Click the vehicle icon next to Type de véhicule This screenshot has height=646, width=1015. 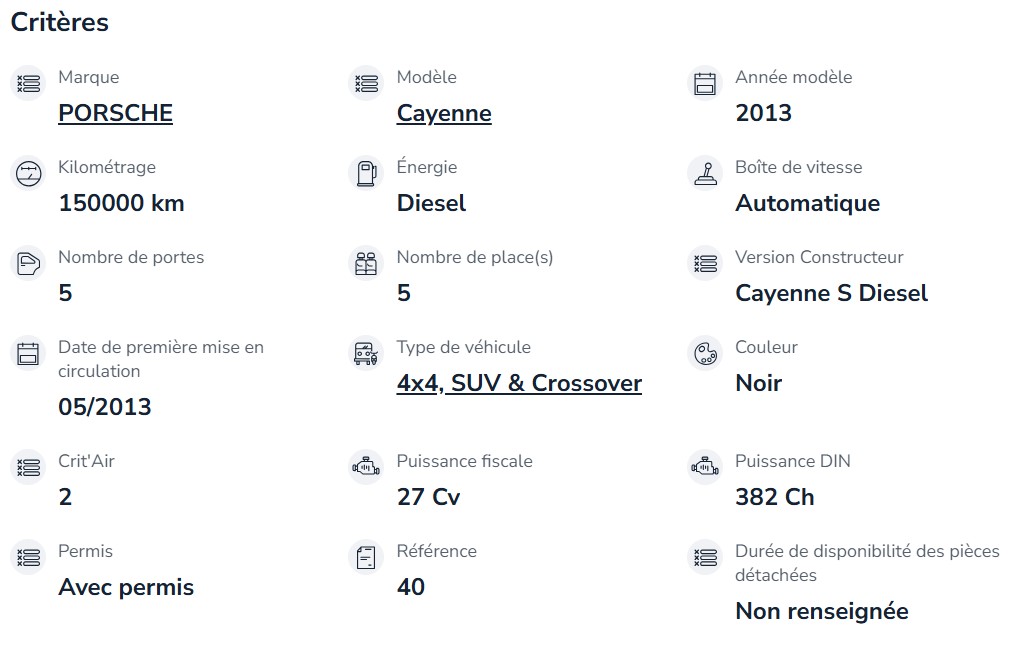point(366,353)
